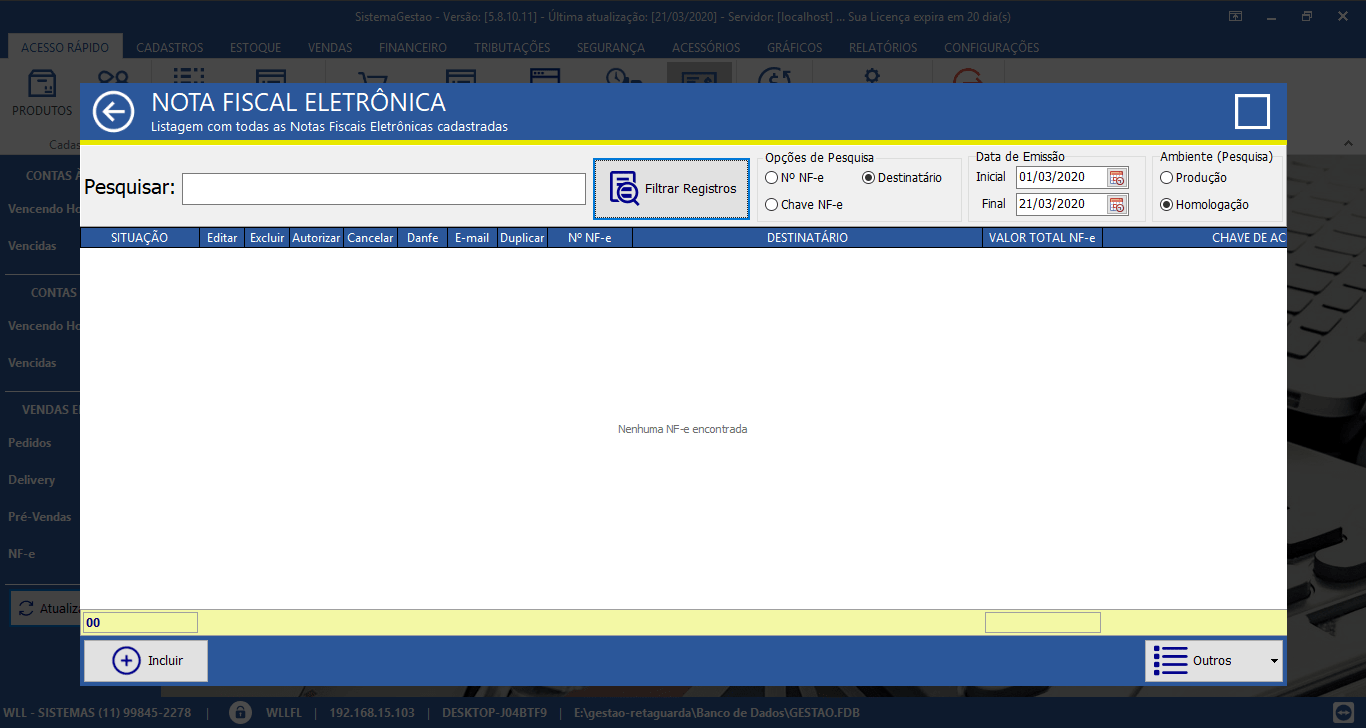1366x728 pixels.
Task: Select the Destinatário search option
Action: coord(902,178)
